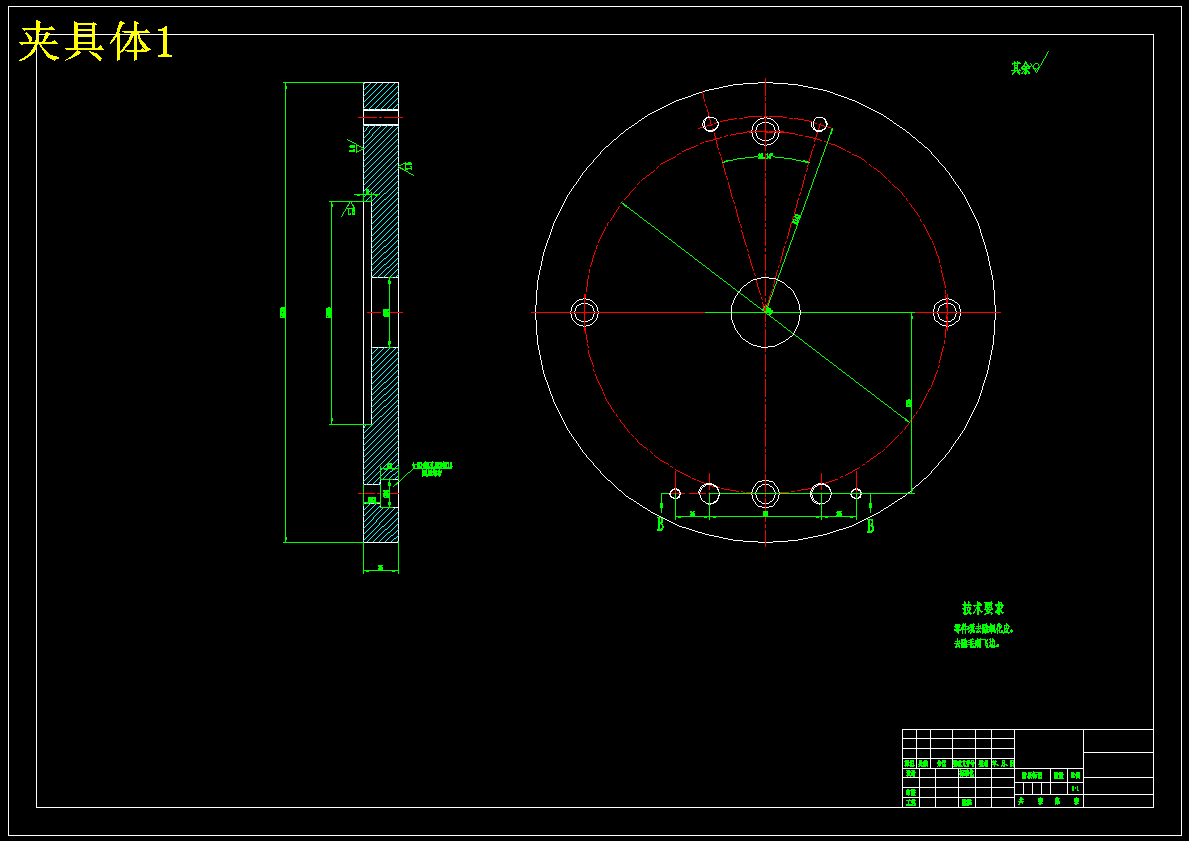Select the smallest hole at bottom-right of the pattern
This screenshot has height=841, width=1189.
pos(856,494)
